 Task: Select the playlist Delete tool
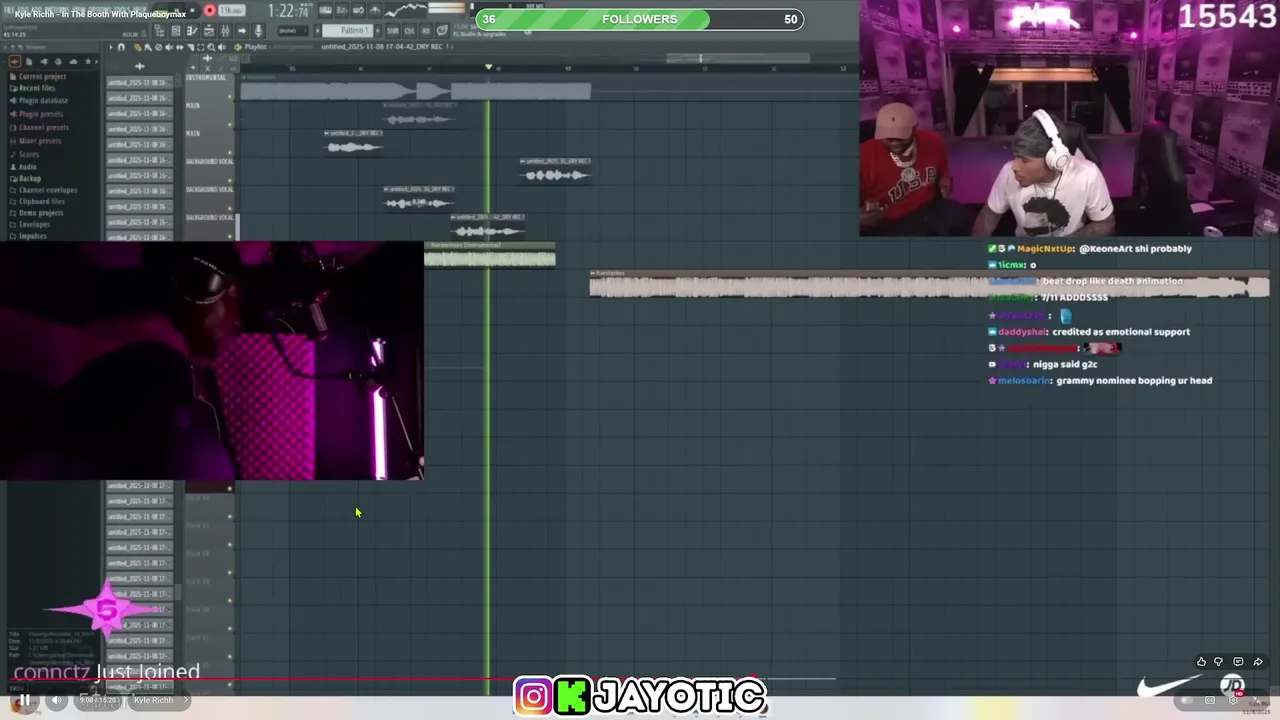(x=158, y=47)
